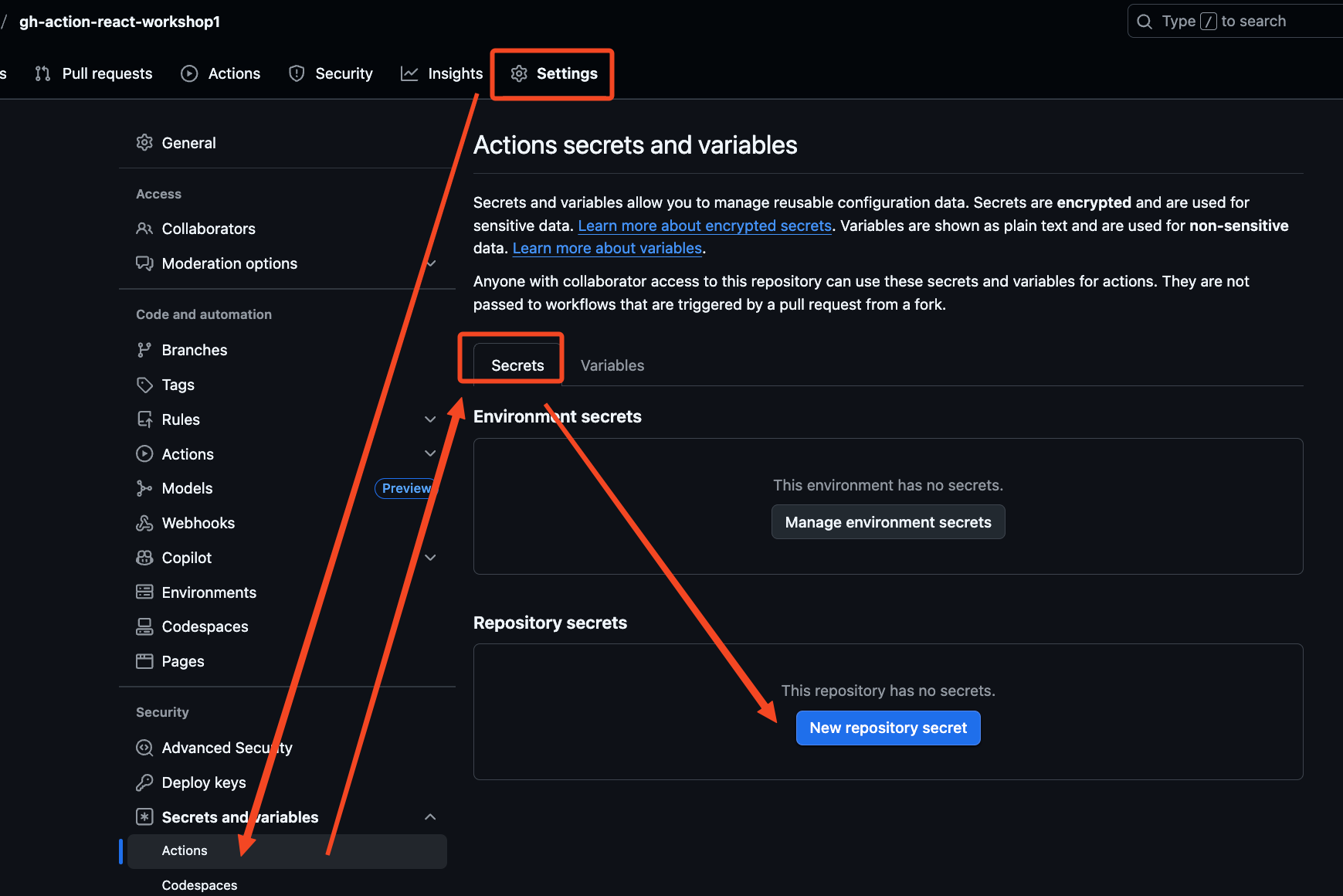Image resolution: width=1343 pixels, height=896 pixels.
Task: Click the Collaborators people icon
Action: (x=144, y=229)
